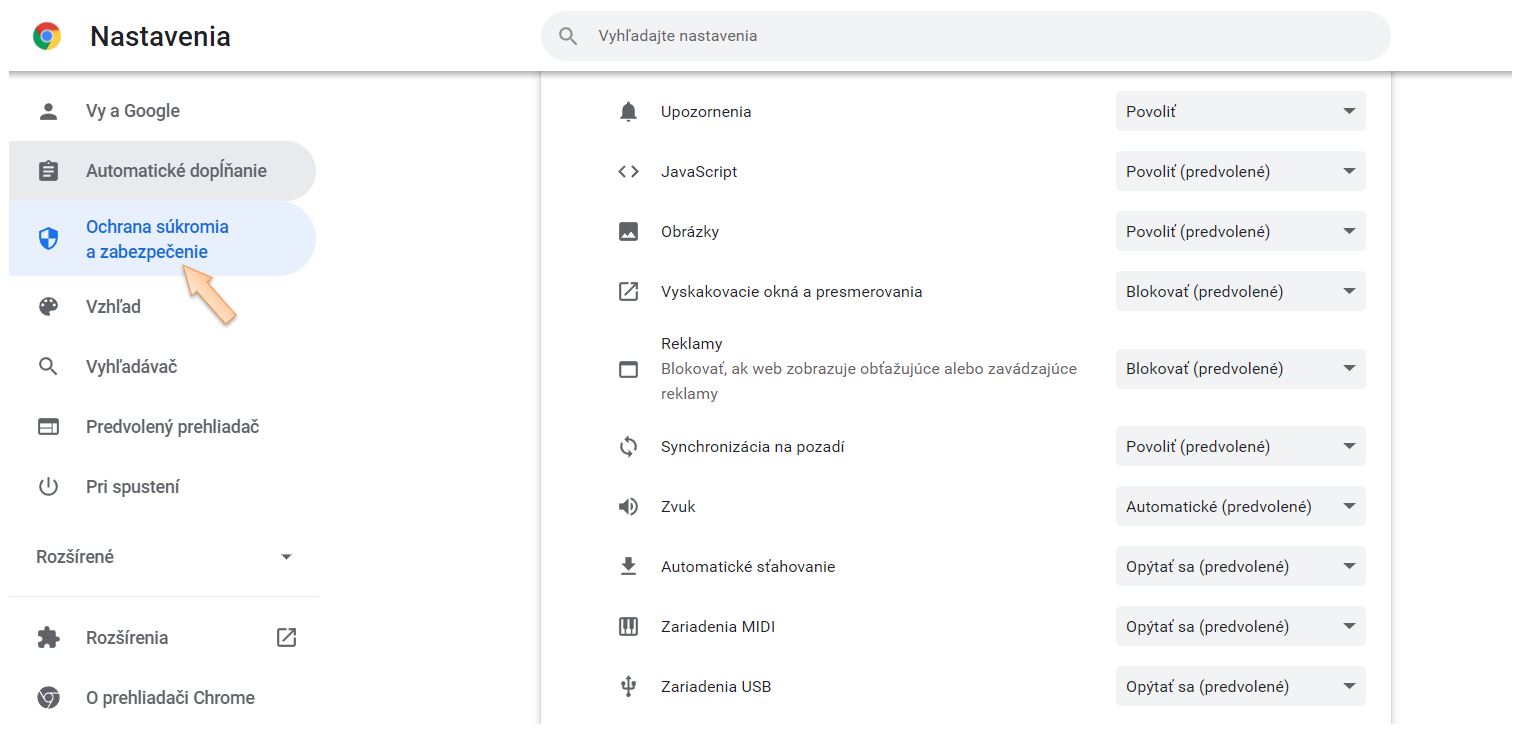Open O prehliadači Chrome page
This screenshot has height=737, width=1527.
[x=170, y=698]
